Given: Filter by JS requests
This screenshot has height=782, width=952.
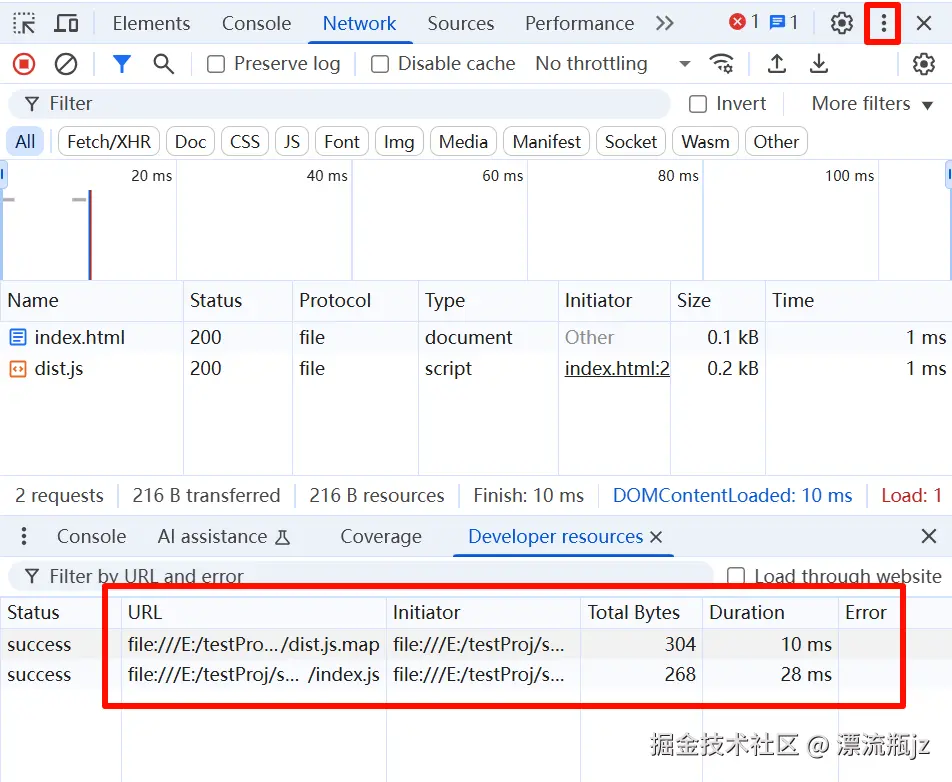Looking at the screenshot, I should click(291, 141).
